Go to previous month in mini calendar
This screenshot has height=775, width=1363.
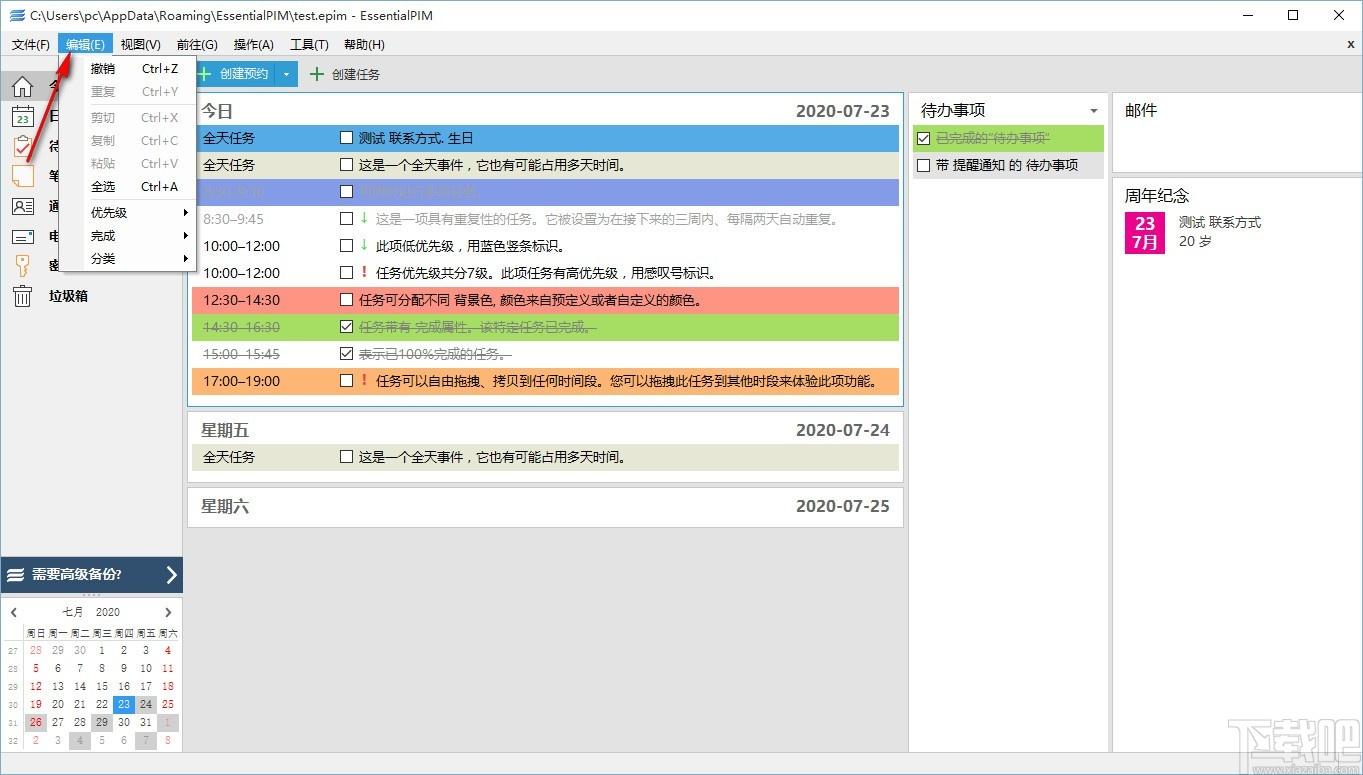click(x=14, y=612)
